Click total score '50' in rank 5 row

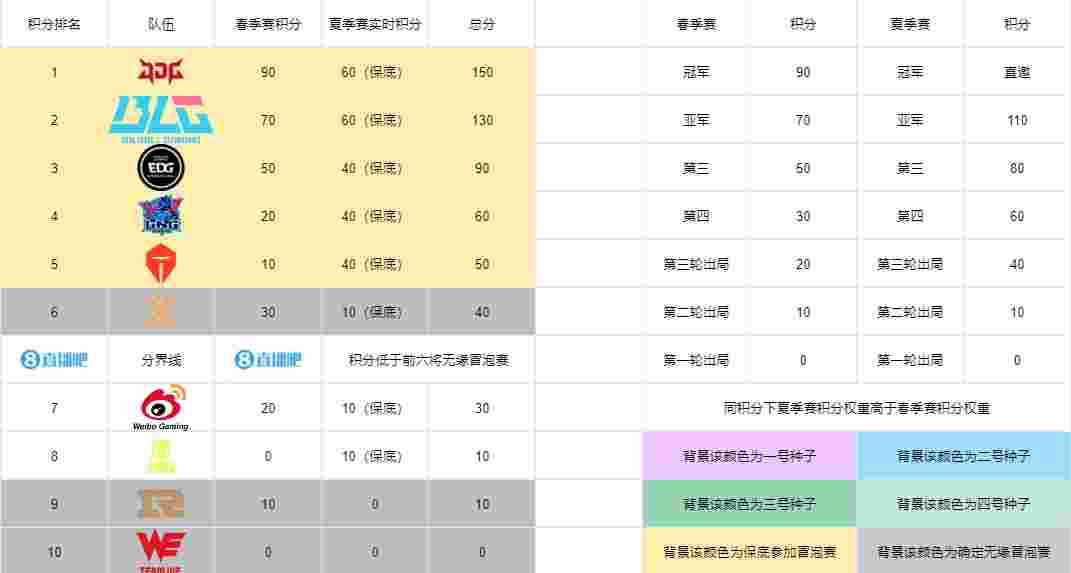coord(482,264)
